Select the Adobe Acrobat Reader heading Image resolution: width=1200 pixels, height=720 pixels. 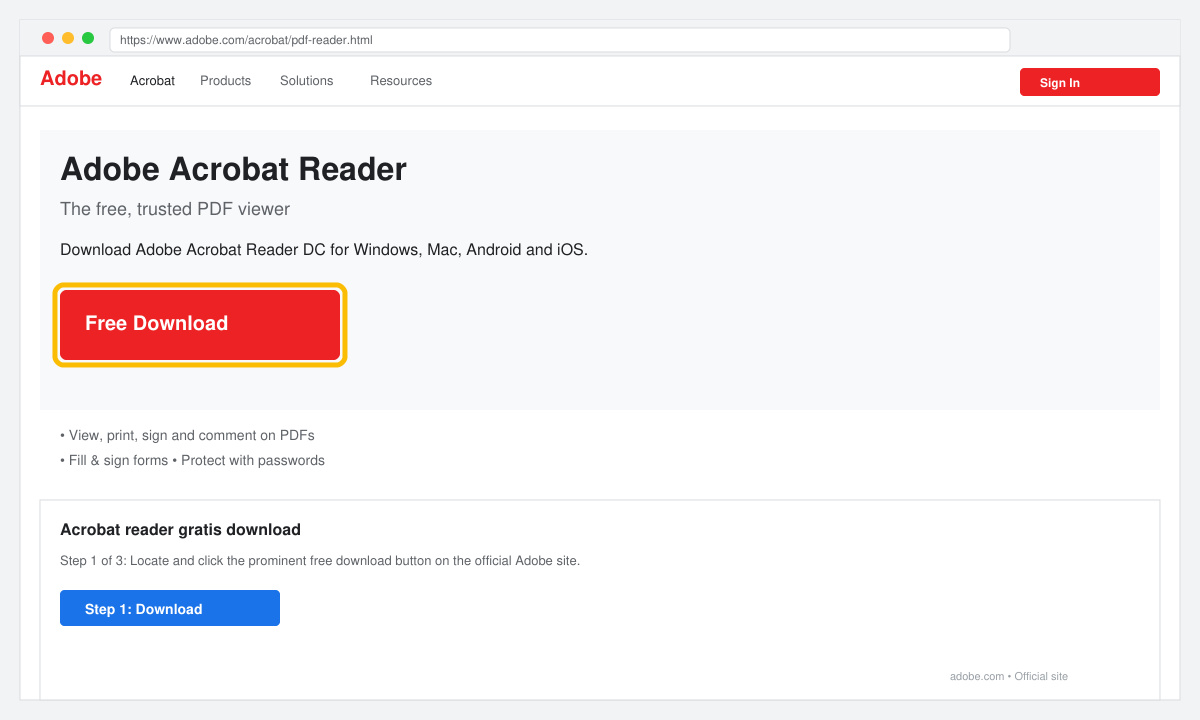click(x=233, y=170)
